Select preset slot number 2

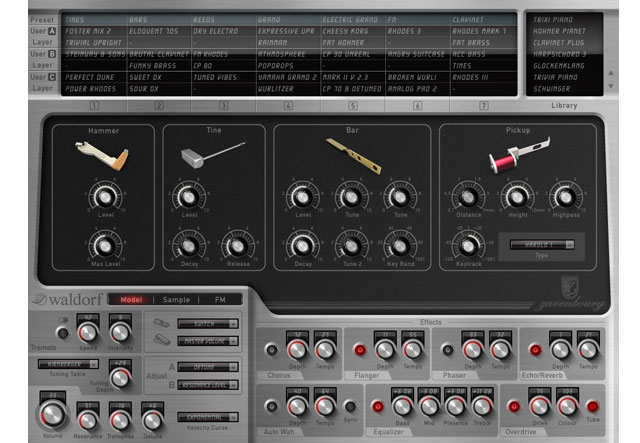(x=159, y=106)
